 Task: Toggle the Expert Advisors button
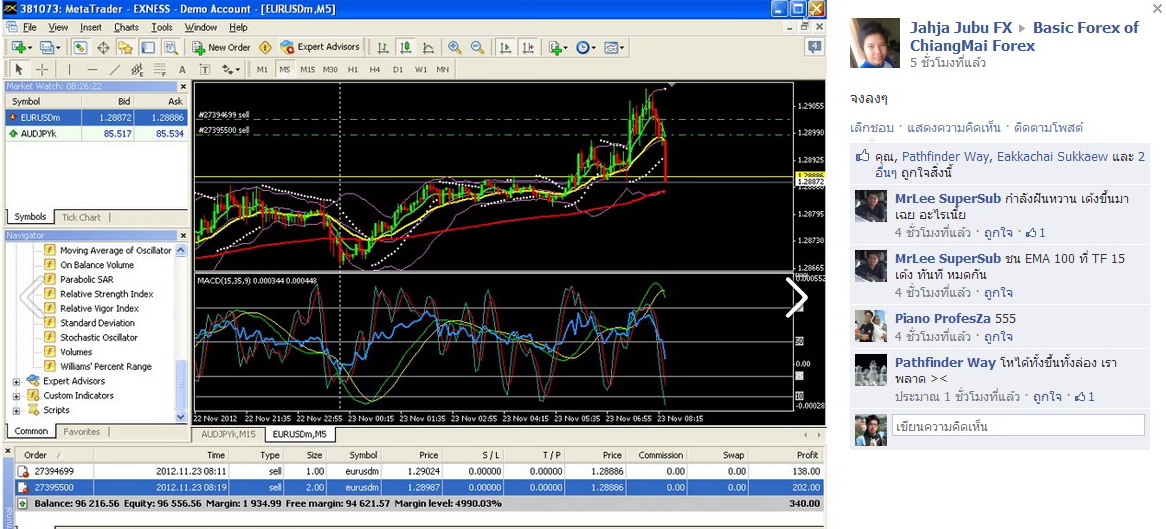tap(320, 47)
